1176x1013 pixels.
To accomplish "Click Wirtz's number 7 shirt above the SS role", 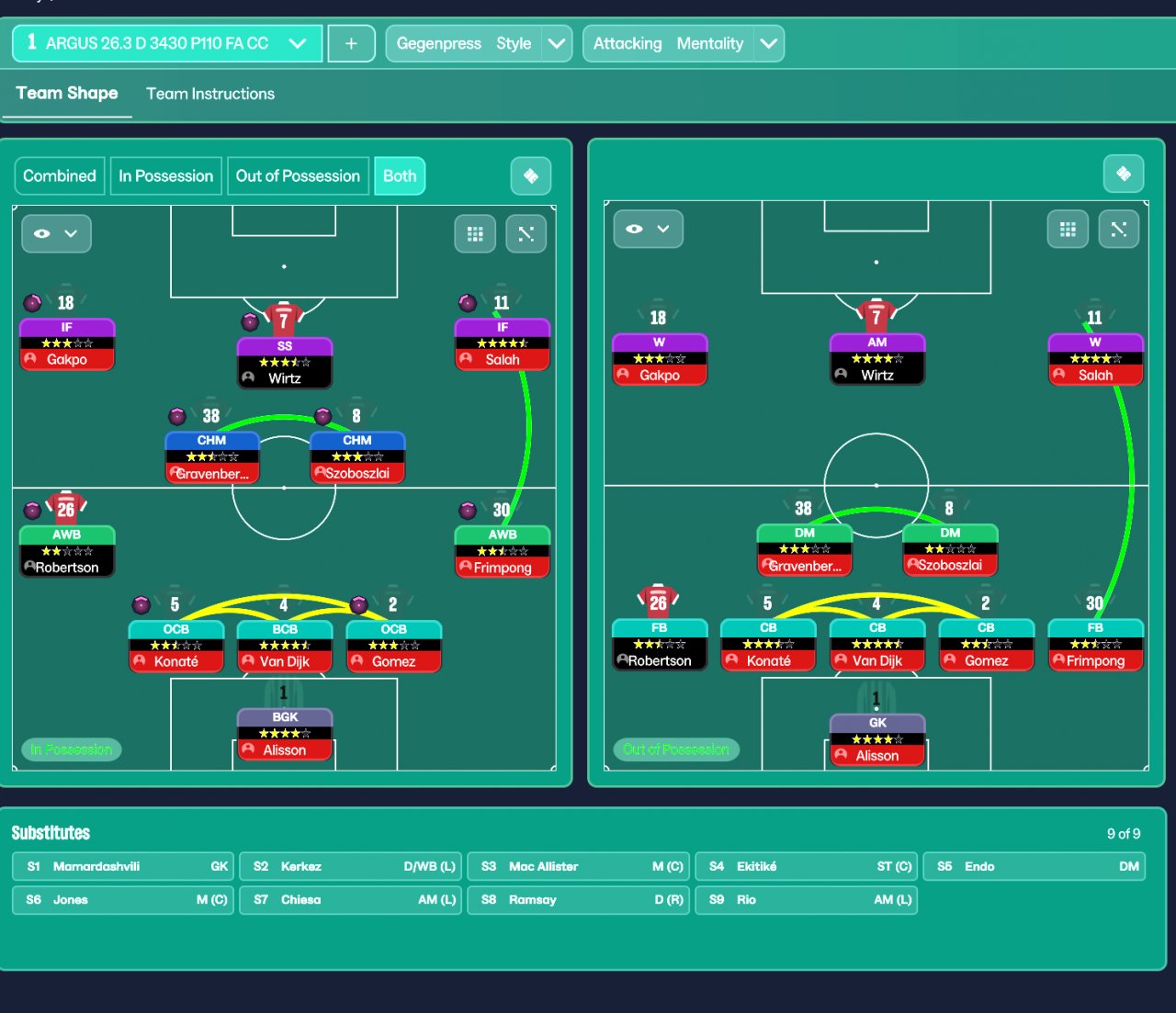I will (x=284, y=320).
